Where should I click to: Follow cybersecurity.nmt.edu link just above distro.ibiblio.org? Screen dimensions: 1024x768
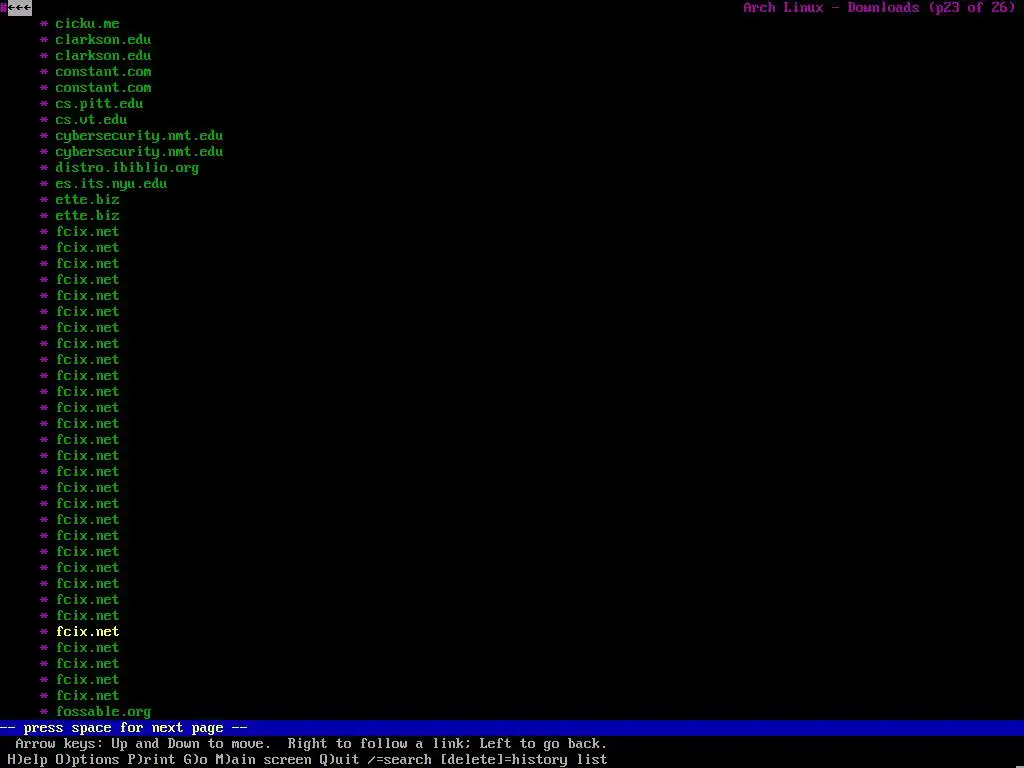[x=139, y=152]
